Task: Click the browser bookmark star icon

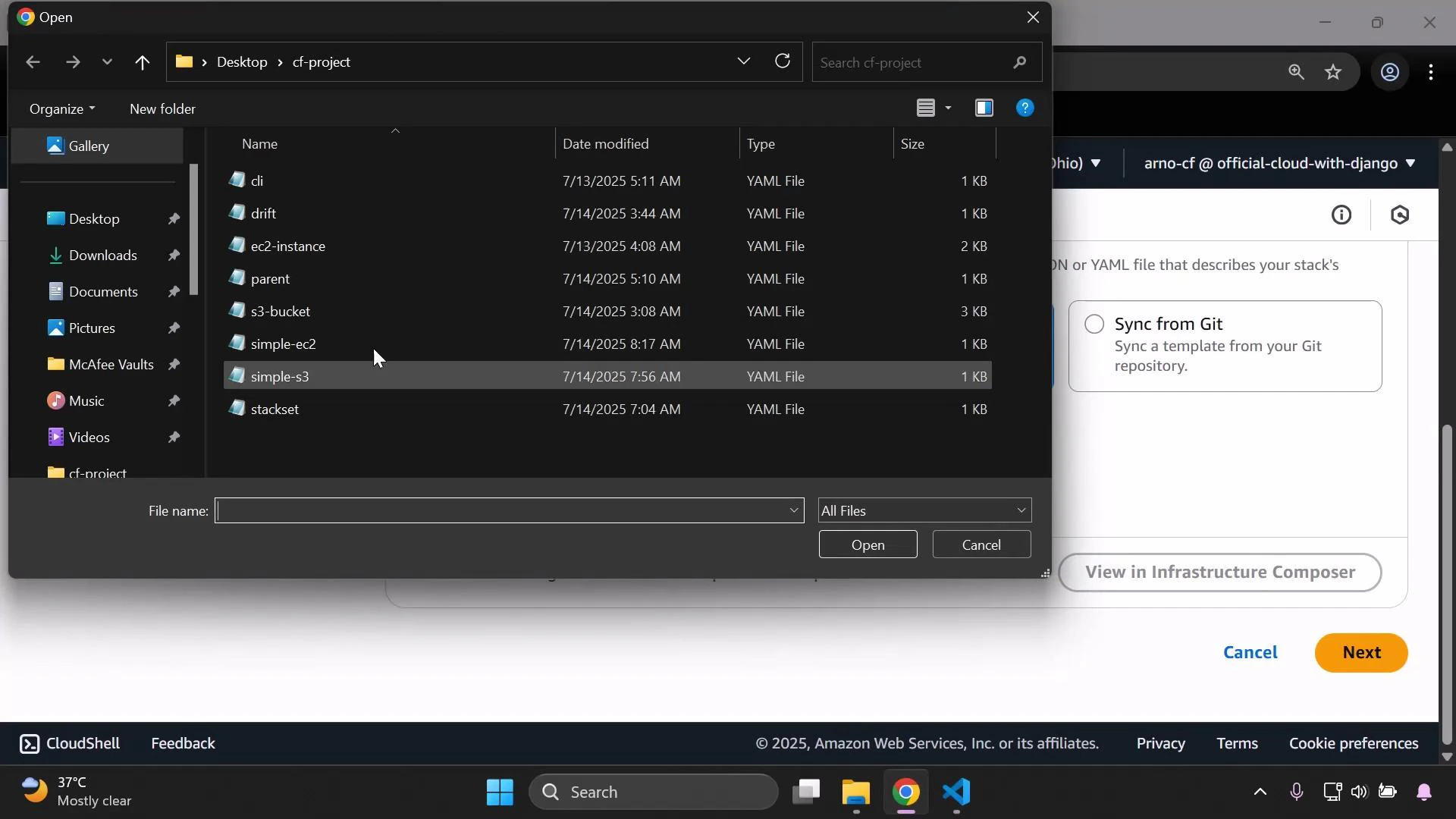Action: [1333, 72]
